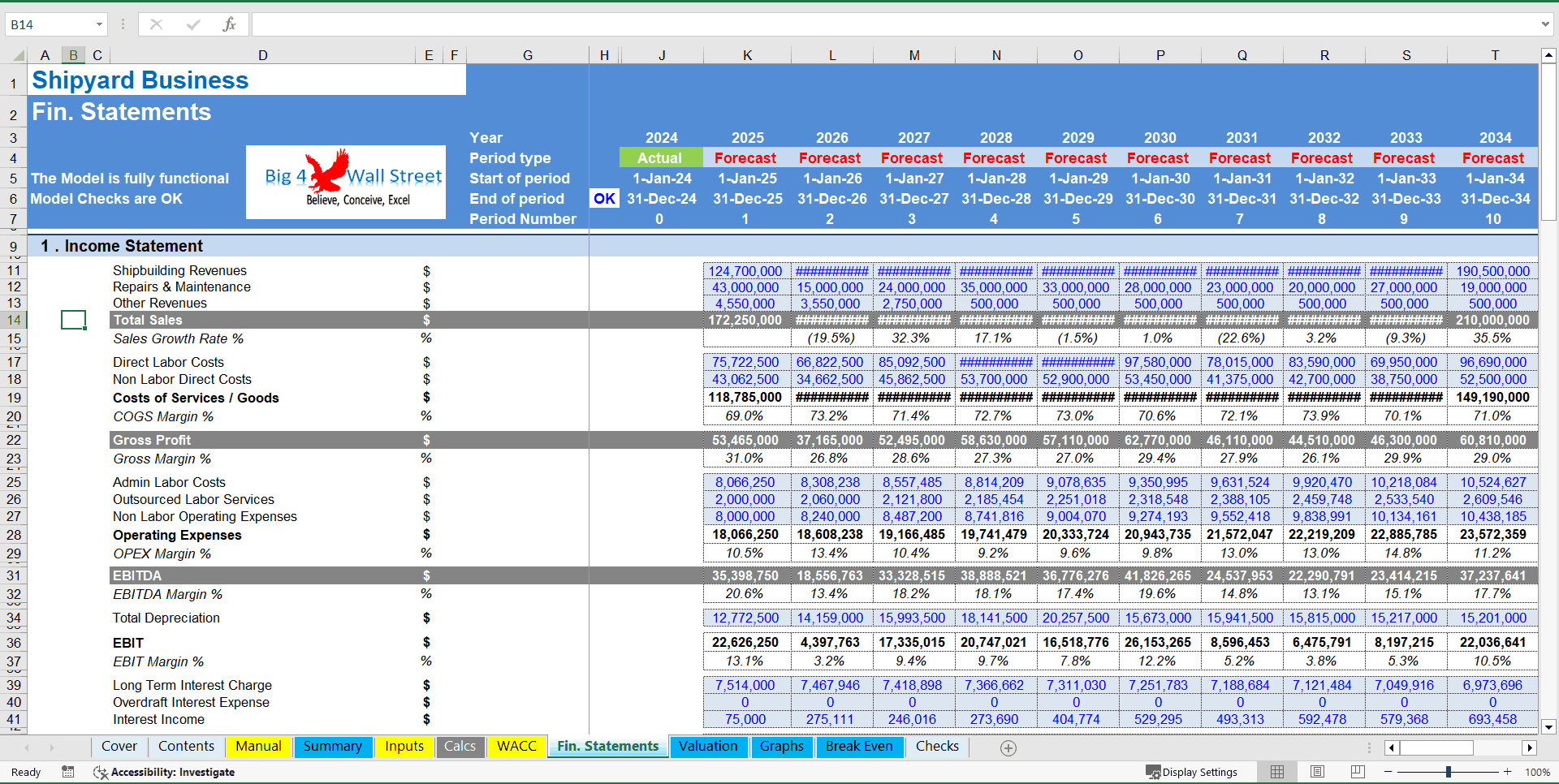The image size is (1559, 784).
Task: Click Operating Expenses row label
Action: tap(177, 535)
